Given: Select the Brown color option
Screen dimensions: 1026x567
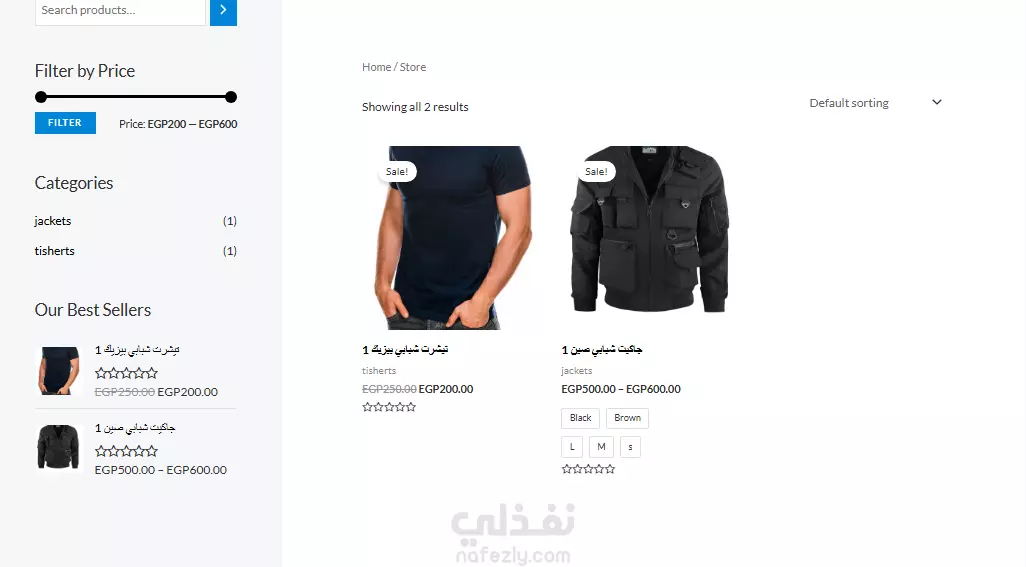Looking at the screenshot, I should point(628,418).
